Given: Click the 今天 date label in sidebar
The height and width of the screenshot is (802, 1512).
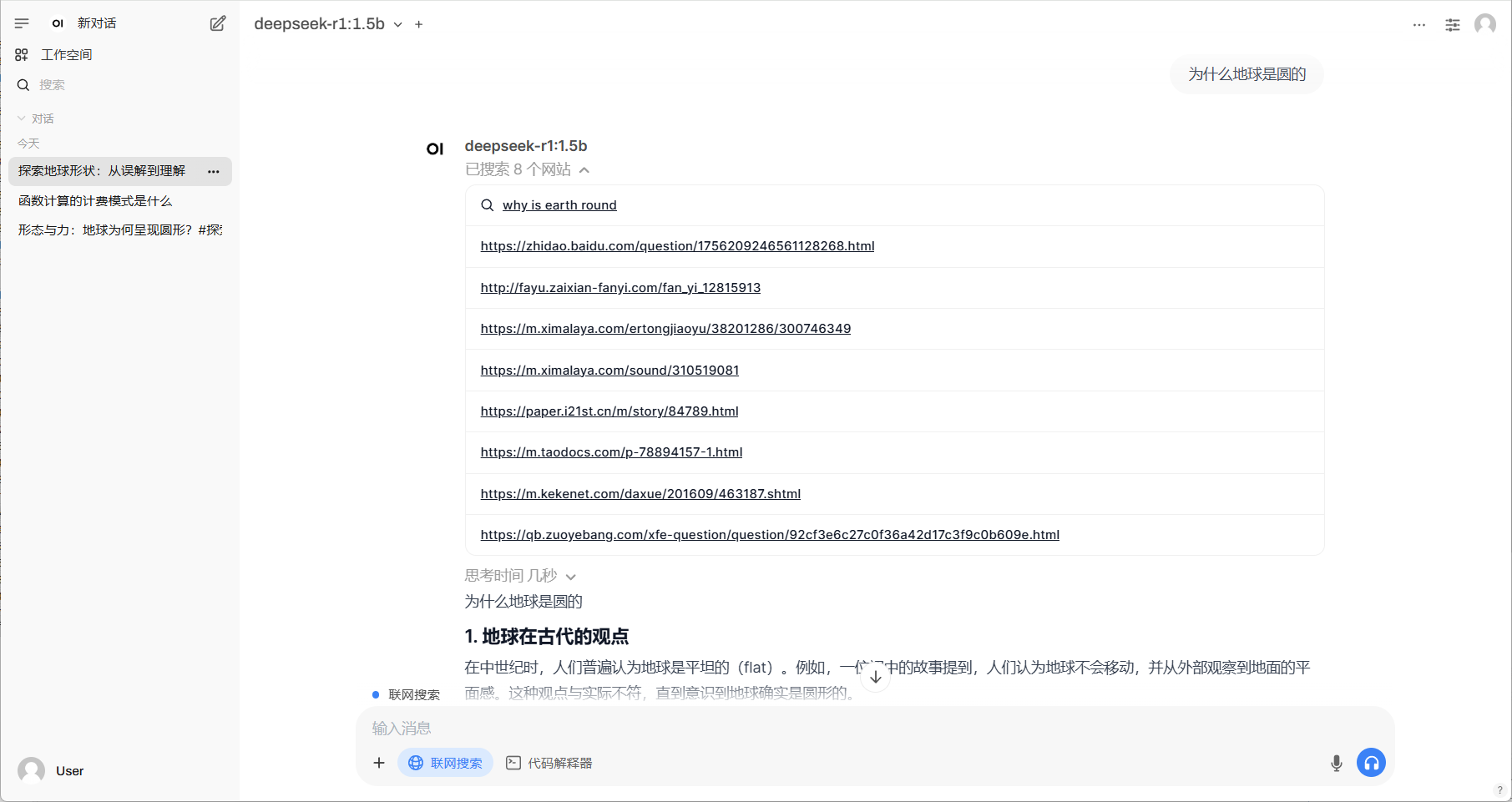Looking at the screenshot, I should coord(28,144).
